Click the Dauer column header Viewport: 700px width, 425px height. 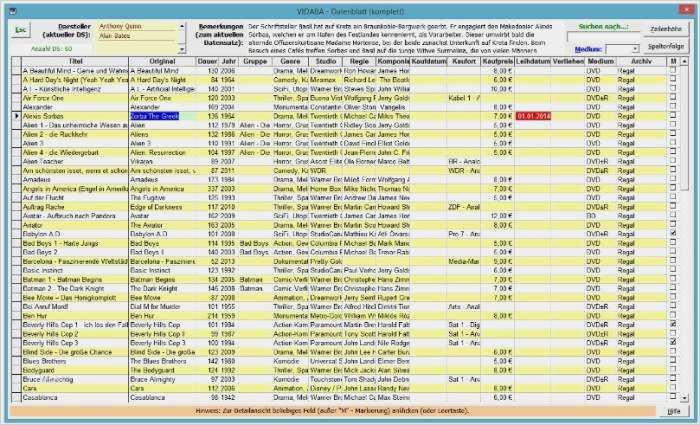tap(208, 61)
